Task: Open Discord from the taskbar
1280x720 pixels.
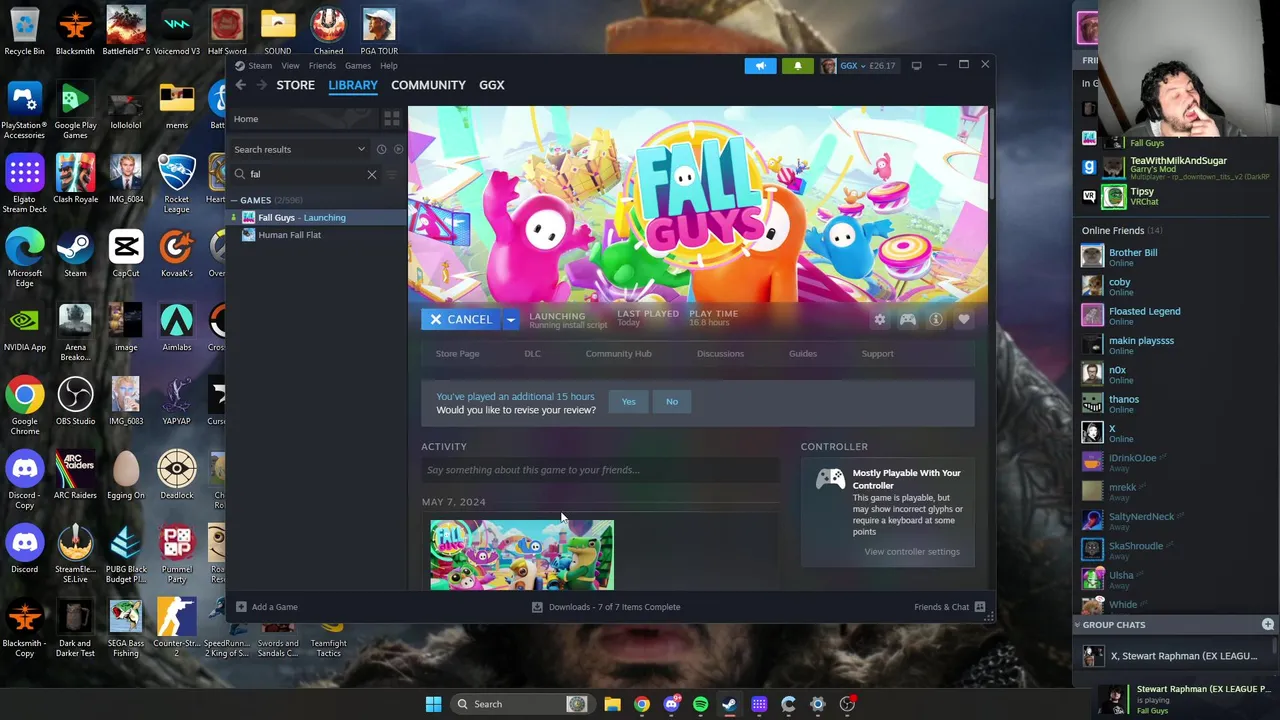Action: pos(671,704)
